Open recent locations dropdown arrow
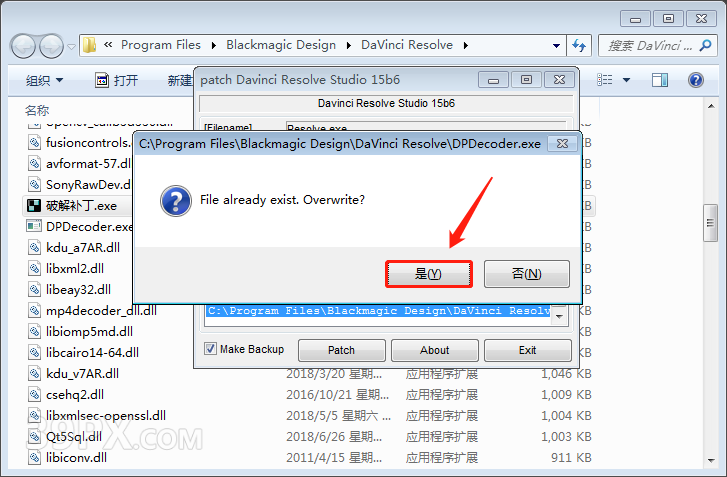The height and width of the screenshot is (477, 727). 71,46
